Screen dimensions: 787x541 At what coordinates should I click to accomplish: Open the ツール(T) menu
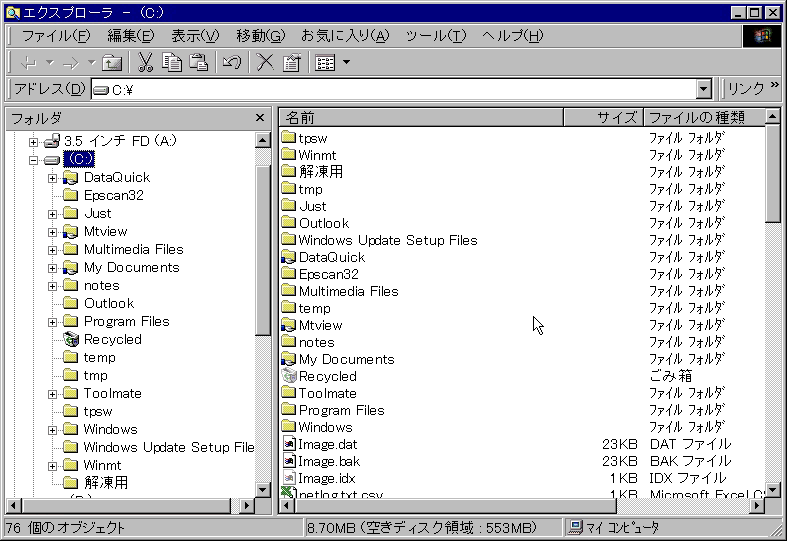(436, 36)
